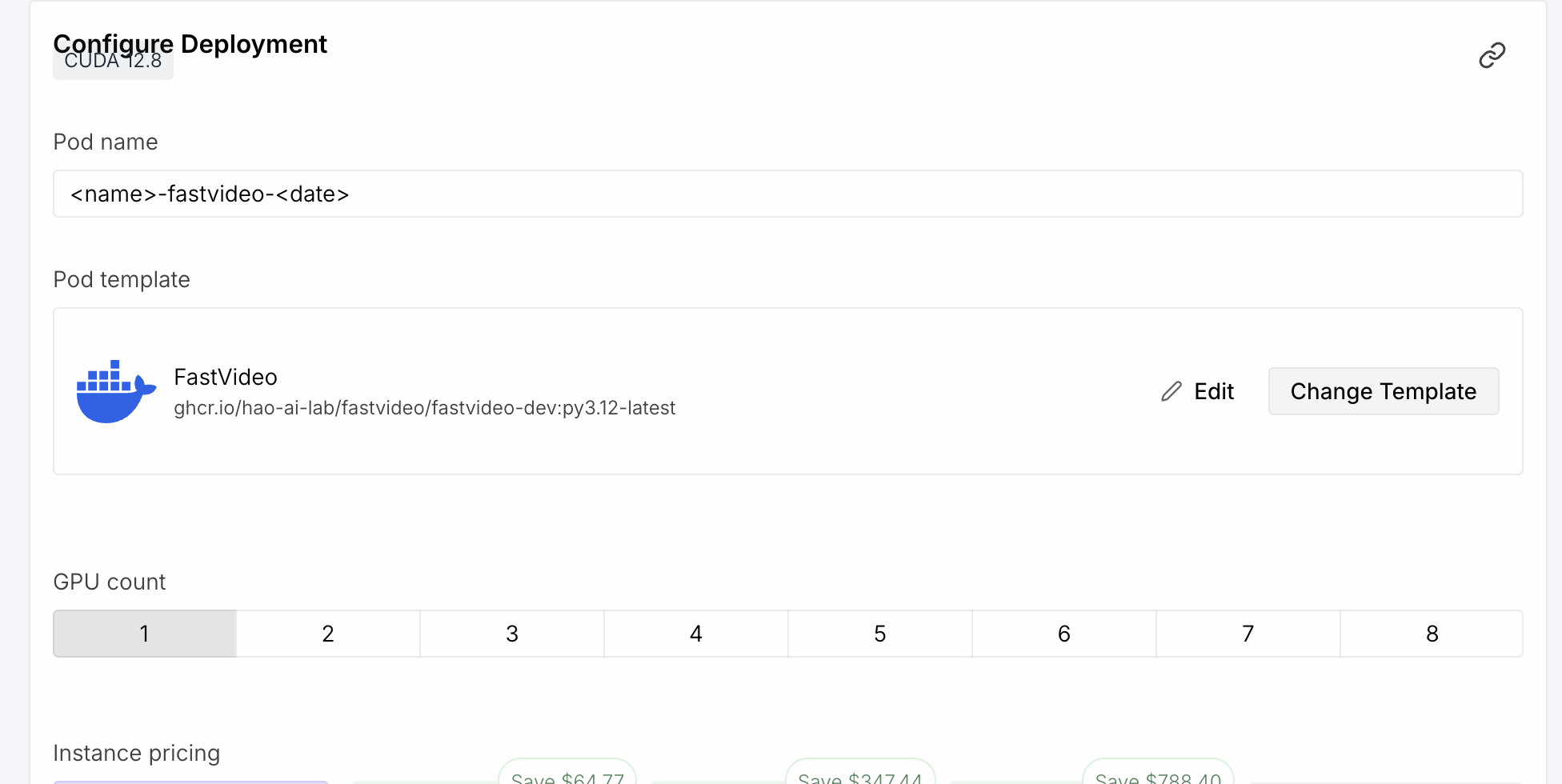This screenshot has height=784, width=1562.
Task: Click the FastVideo template name
Action: [226, 377]
